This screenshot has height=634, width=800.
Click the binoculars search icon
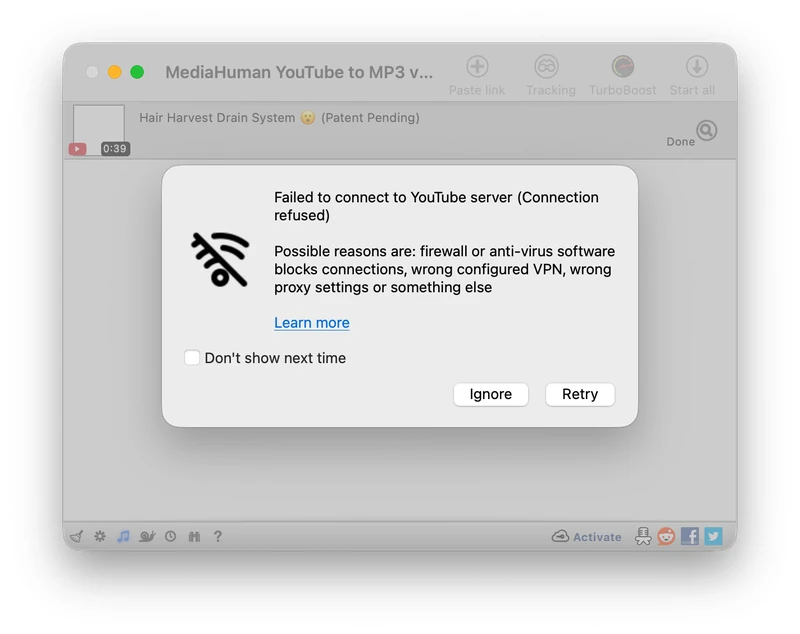[x=194, y=536]
